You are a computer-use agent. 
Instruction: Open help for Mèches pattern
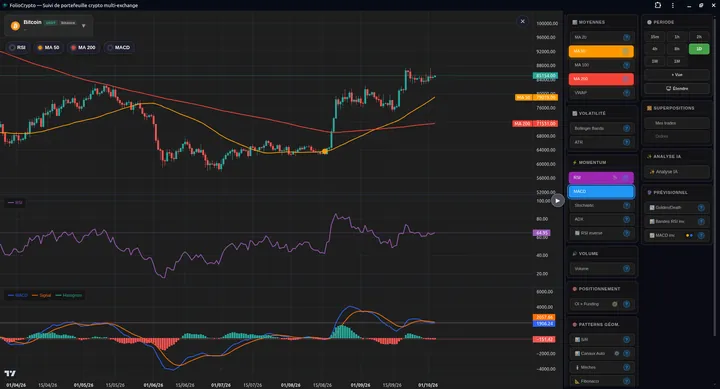click(626, 367)
